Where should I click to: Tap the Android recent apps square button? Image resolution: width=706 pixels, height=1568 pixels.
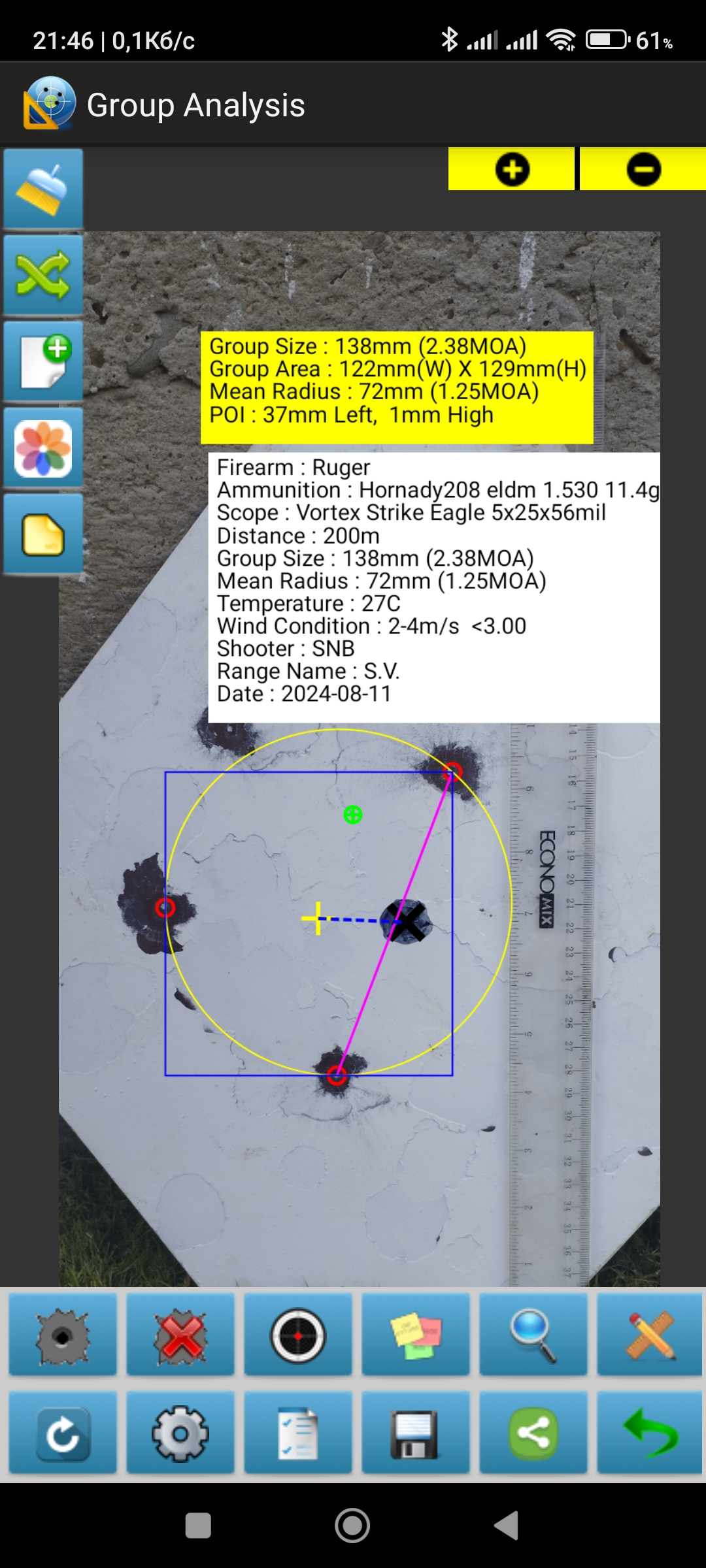tap(198, 1526)
